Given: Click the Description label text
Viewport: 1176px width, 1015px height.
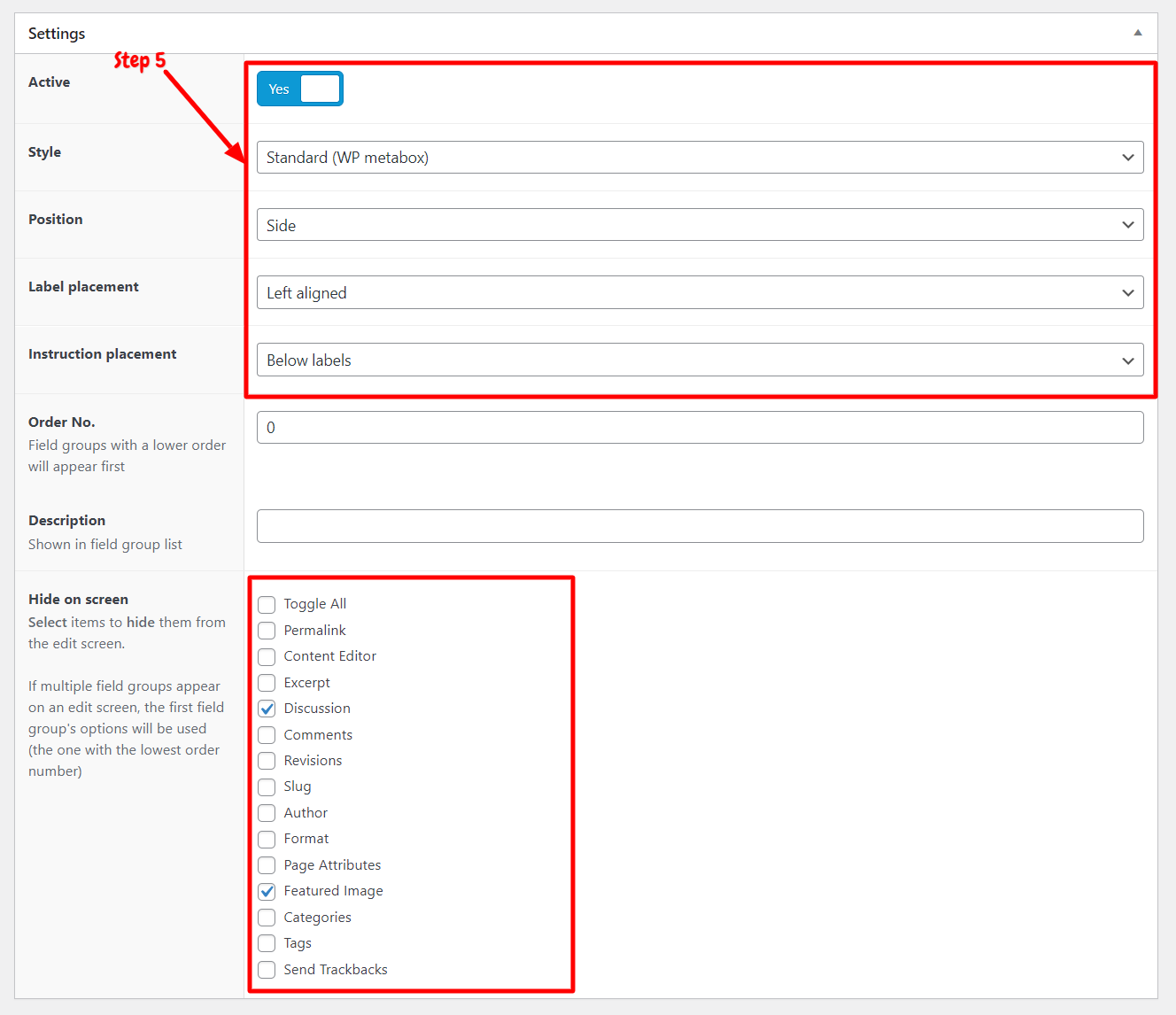Looking at the screenshot, I should pyautogui.click(x=67, y=521).
